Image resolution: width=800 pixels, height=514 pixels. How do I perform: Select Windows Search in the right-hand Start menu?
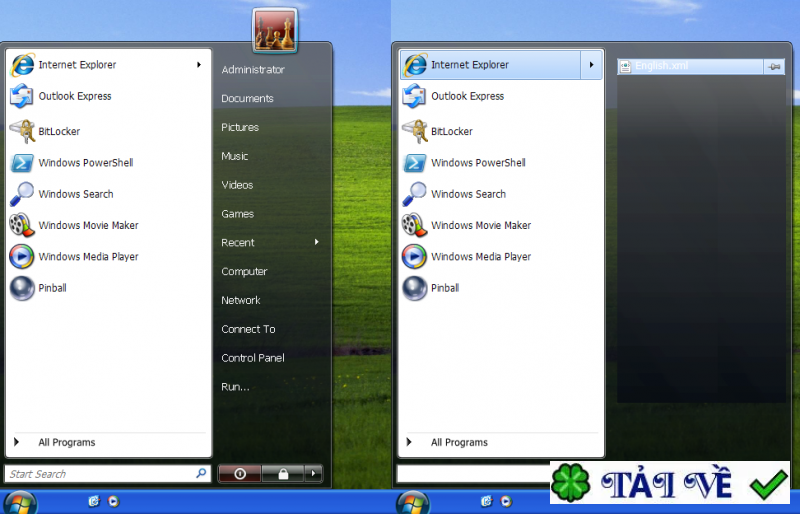tap(468, 194)
